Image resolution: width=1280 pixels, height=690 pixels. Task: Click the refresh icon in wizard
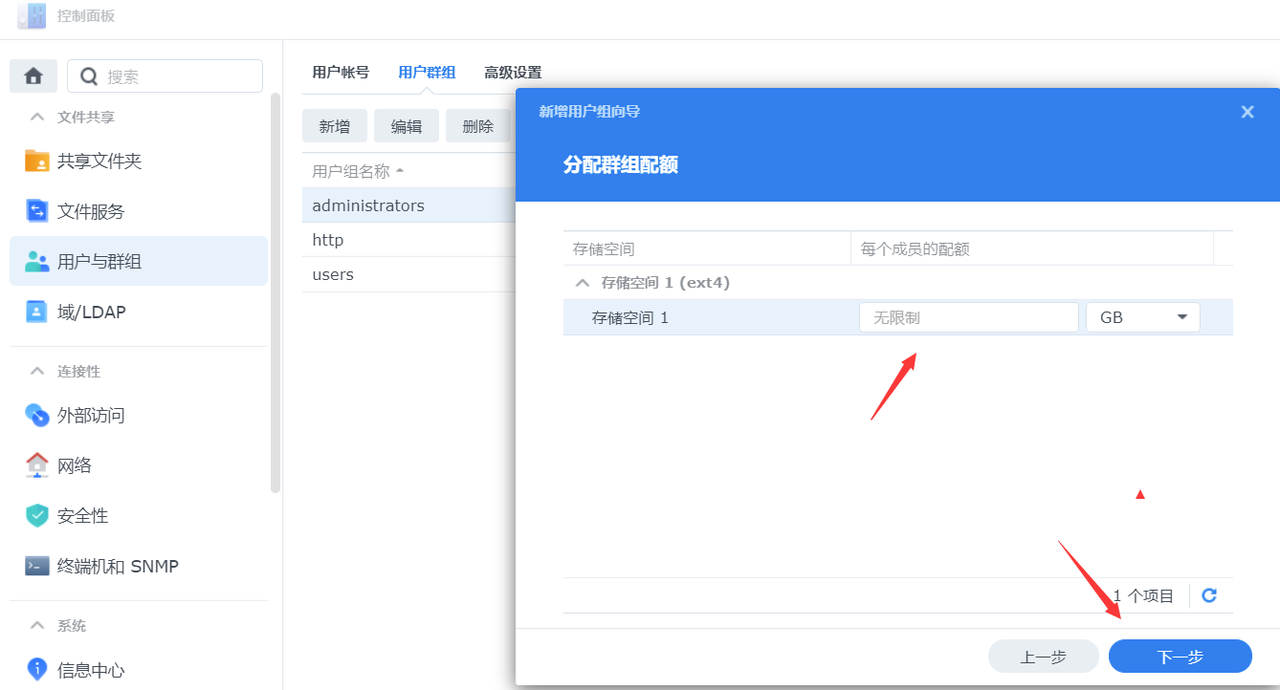(x=1209, y=596)
